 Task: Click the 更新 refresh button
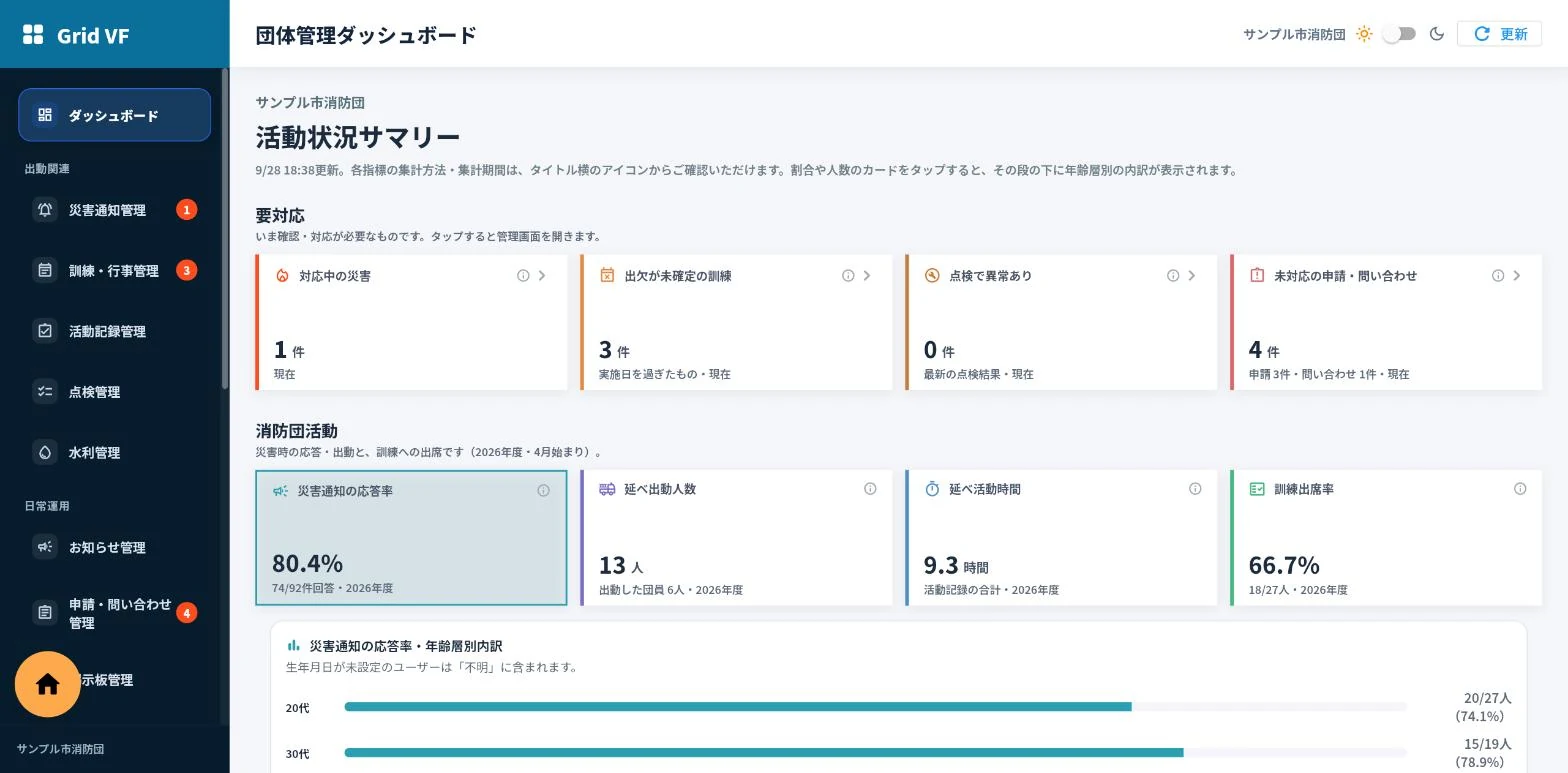(x=1499, y=34)
